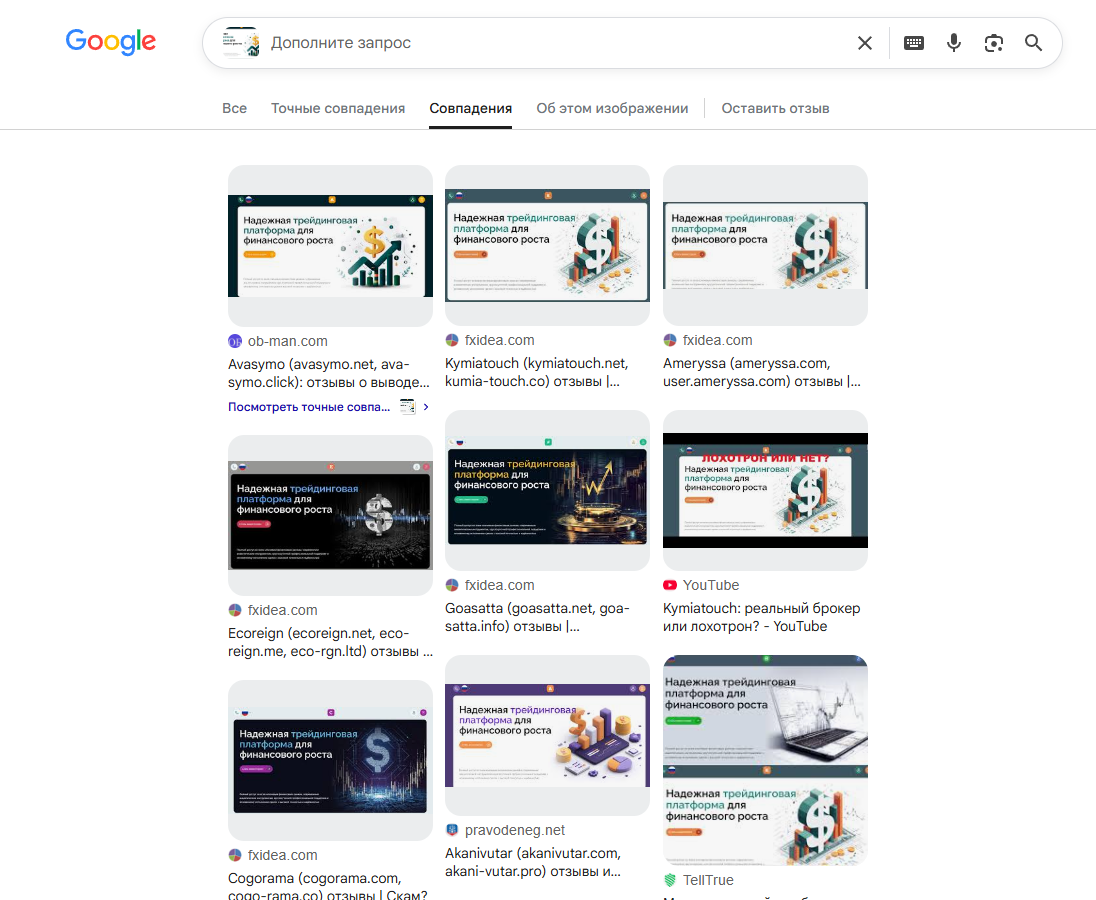Open 'Goasatta (goasatta.net...' result title
The width and height of the screenshot is (1096, 900).
pos(538,617)
